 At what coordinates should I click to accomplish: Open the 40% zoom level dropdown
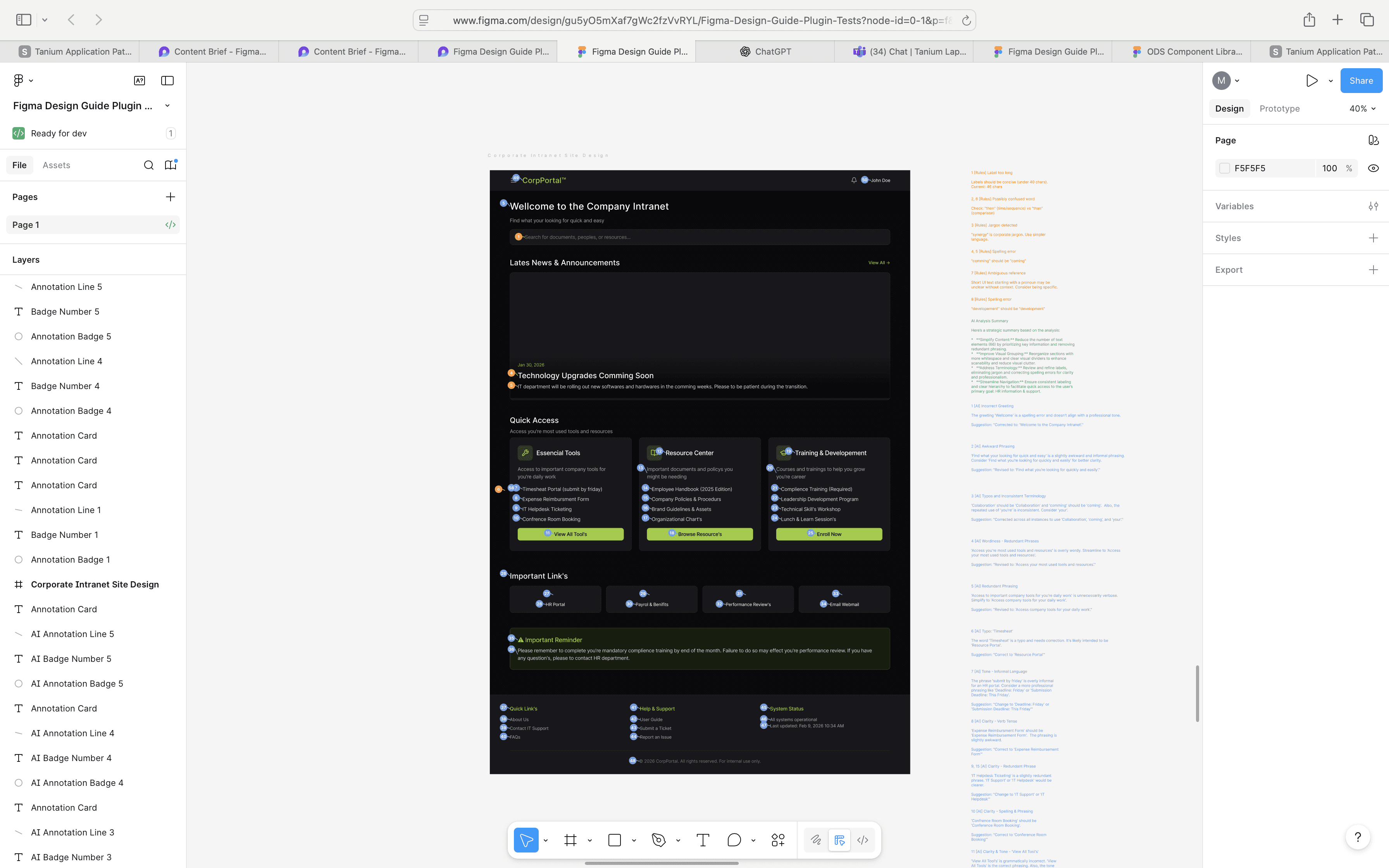[1362, 108]
